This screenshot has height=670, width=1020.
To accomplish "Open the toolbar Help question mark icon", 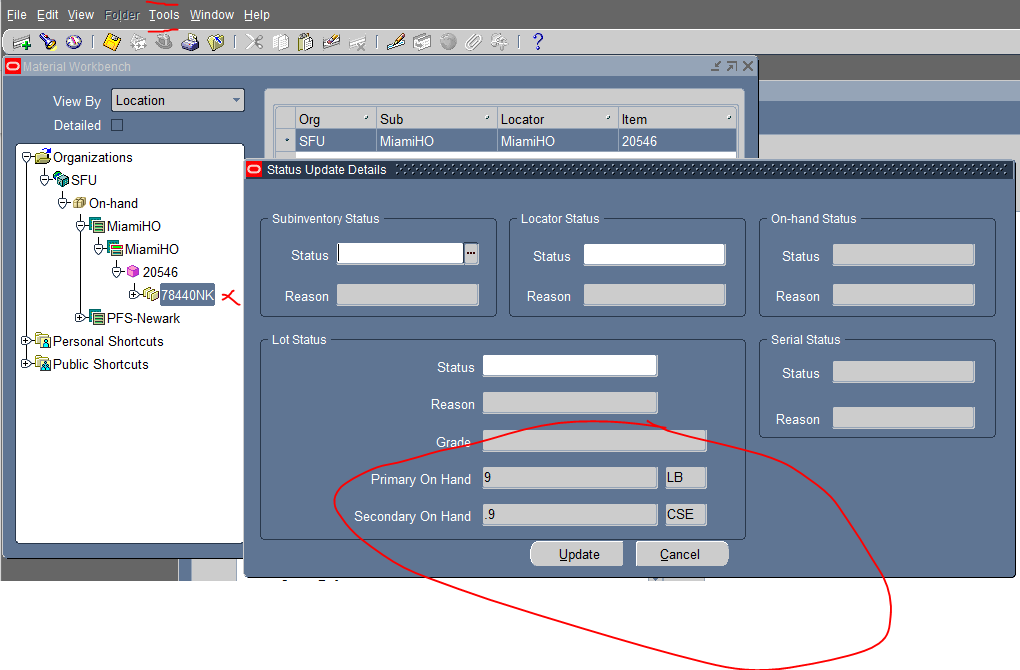I will pyautogui.click(x=537, y=41).
